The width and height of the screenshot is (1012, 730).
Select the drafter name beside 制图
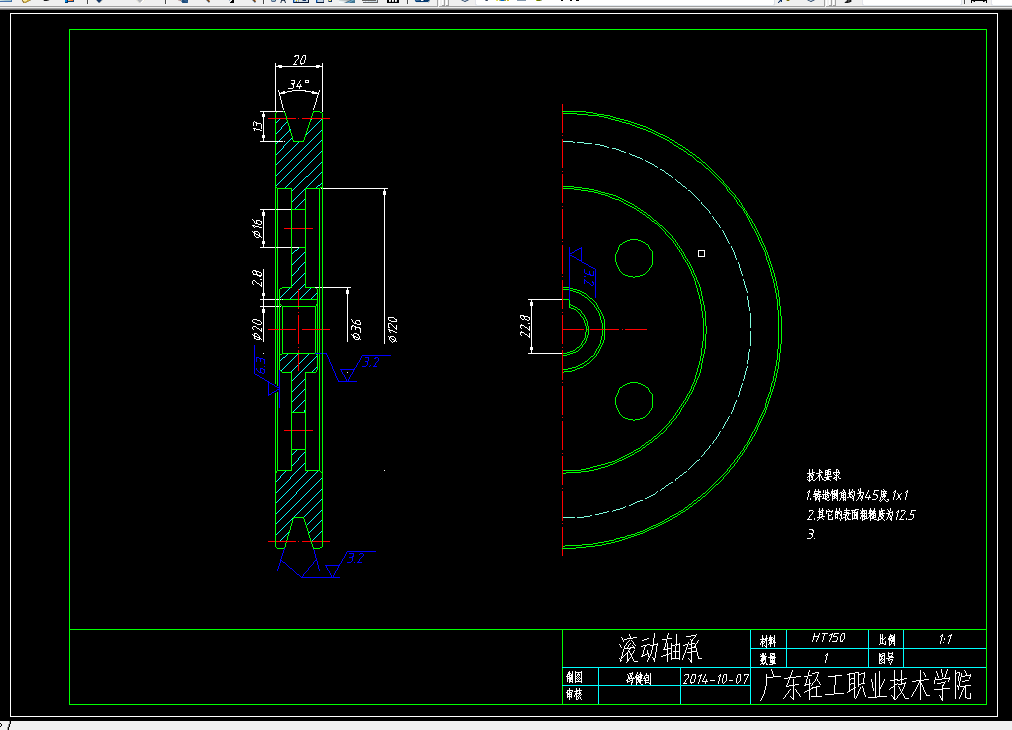pos(639,678)
